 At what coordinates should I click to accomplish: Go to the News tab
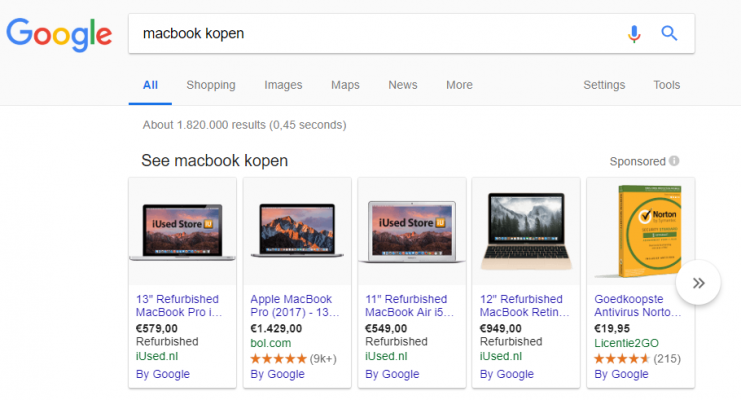coord(403,85)
